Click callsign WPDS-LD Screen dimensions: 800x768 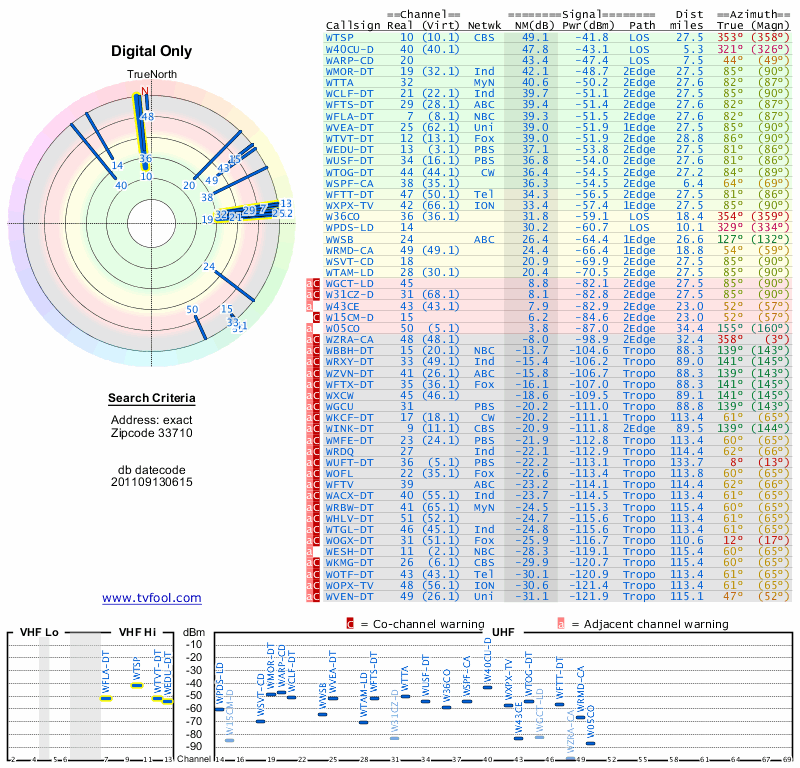[x=349, y=228]
